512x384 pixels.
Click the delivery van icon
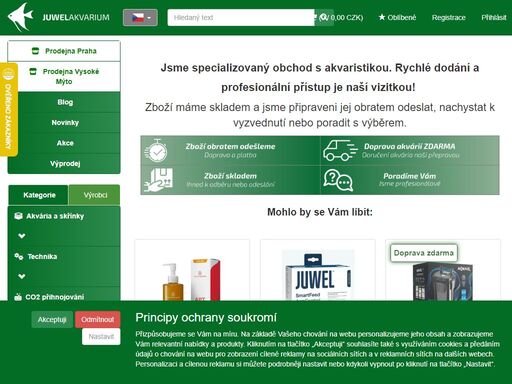[340, 150]
